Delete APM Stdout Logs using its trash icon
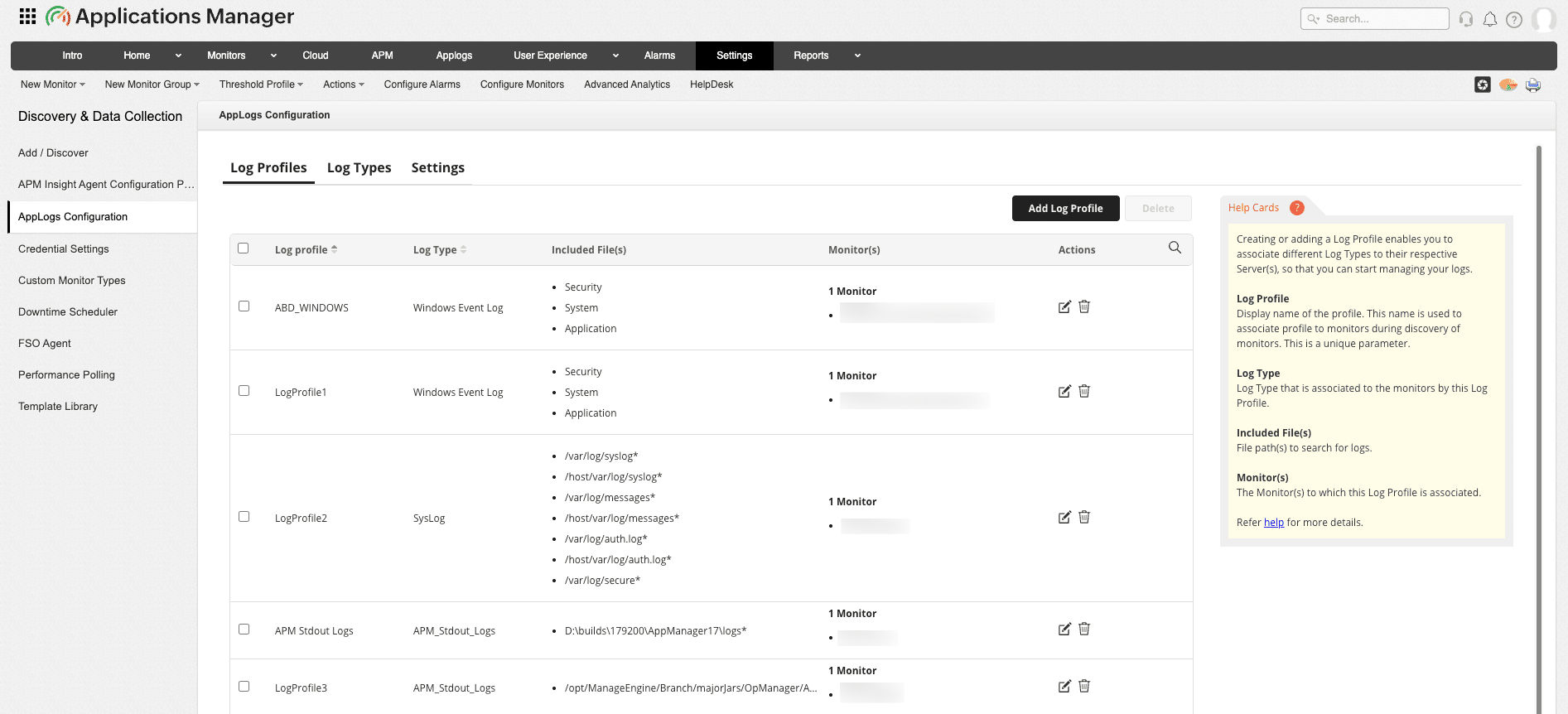This screenshot has width=1568, height=714. point(1084,629)
